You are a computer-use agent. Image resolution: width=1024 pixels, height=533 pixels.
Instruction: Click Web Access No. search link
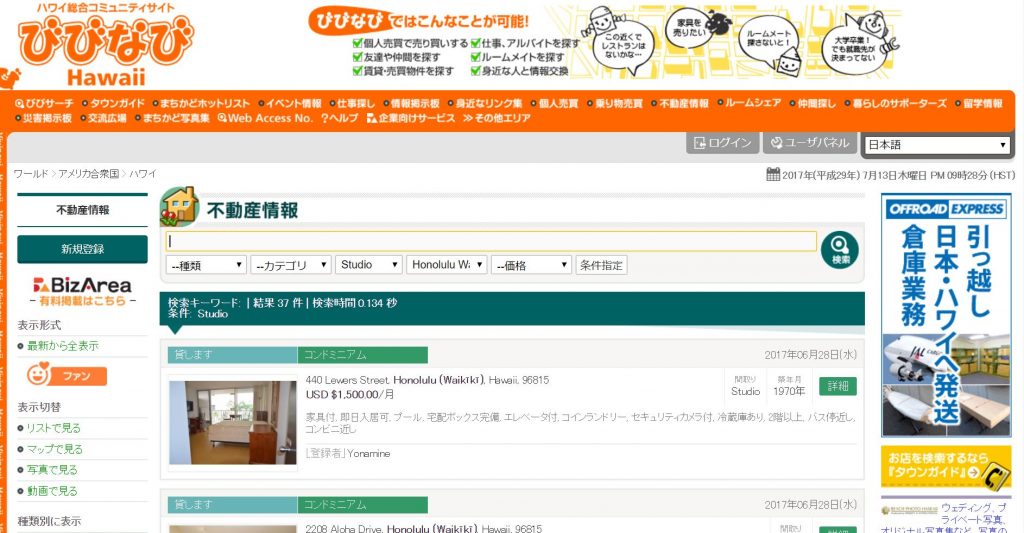[265, 118]
